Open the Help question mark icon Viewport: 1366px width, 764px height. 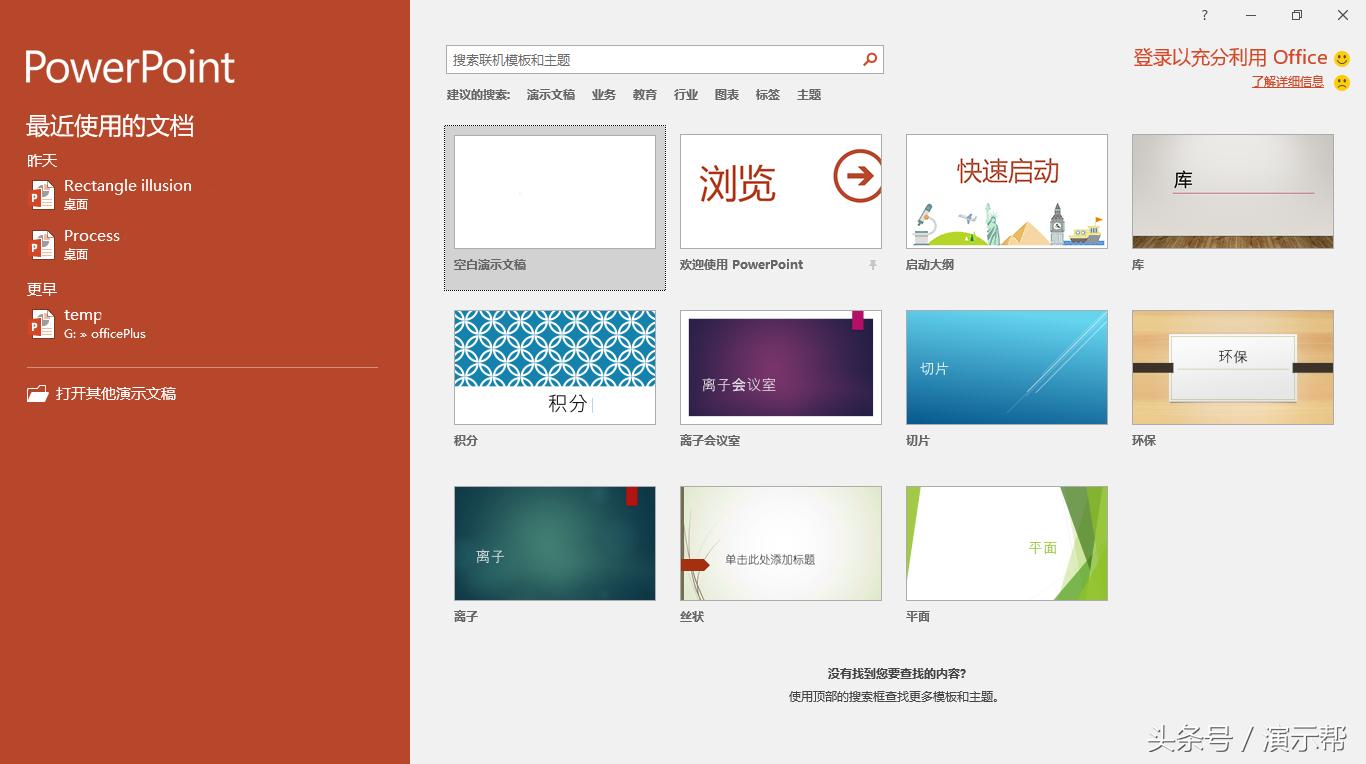(x=1204, y=15)
